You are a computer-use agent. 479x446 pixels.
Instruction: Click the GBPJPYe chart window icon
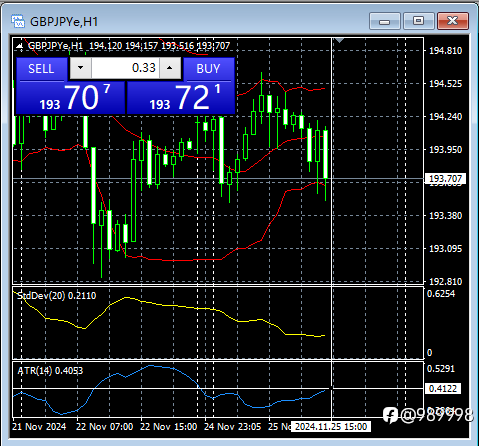18,21
